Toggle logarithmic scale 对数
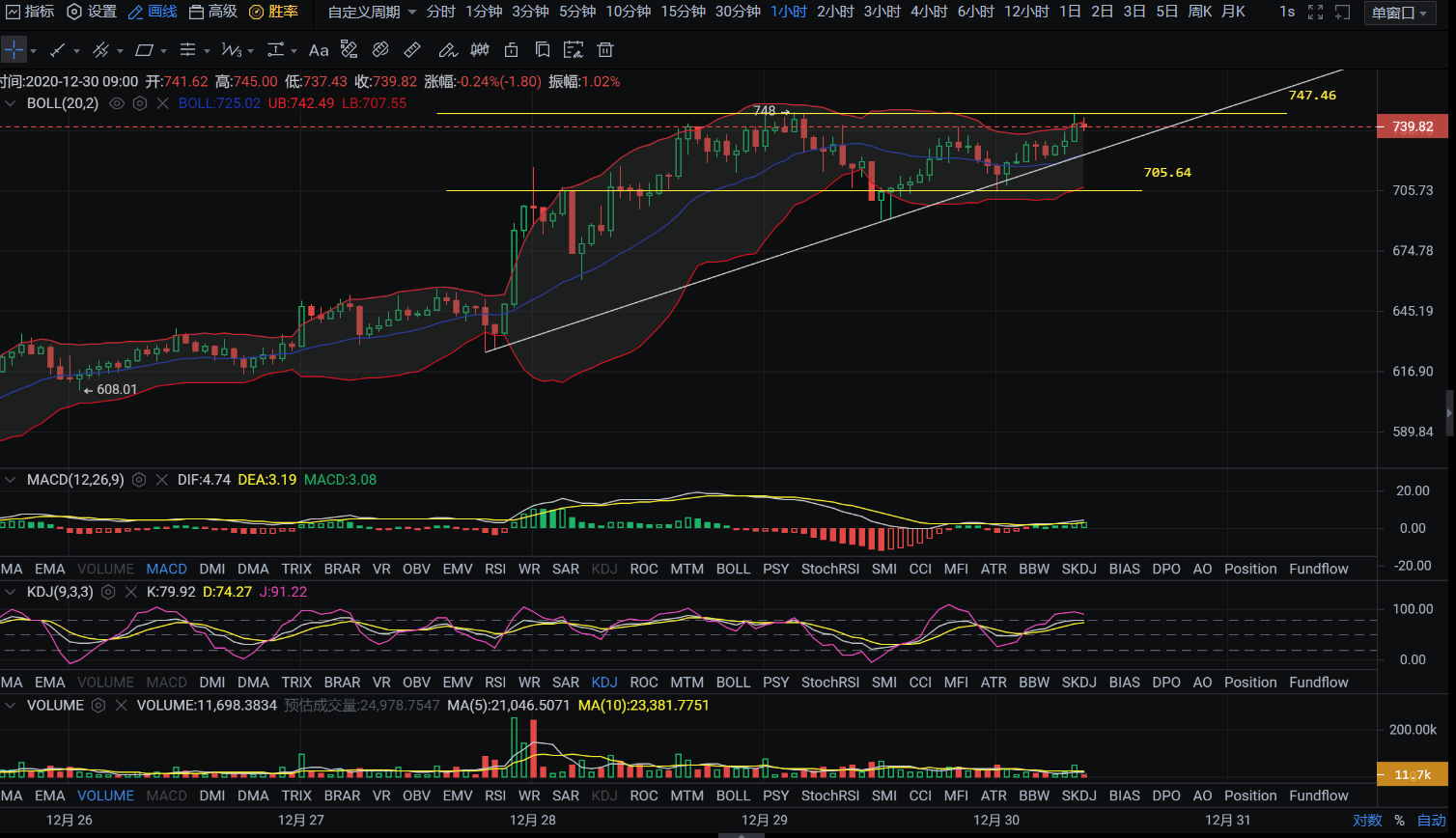Image resolution: width=1456 pixels, height=838 pixels. coord(1366,821)
